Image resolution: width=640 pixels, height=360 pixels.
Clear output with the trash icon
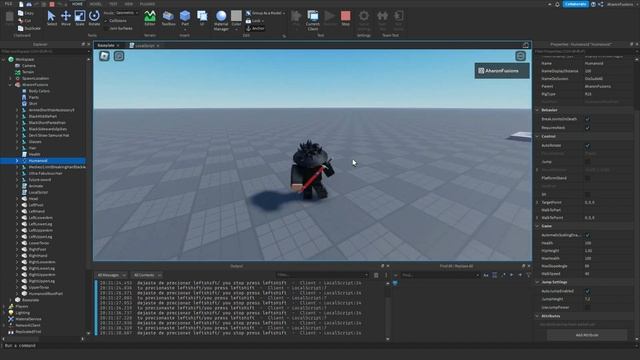(x=376, y=275)
